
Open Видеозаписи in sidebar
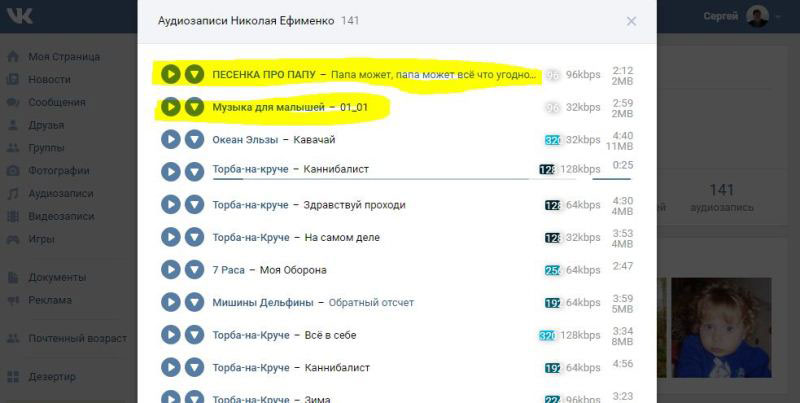click(61, 216)
